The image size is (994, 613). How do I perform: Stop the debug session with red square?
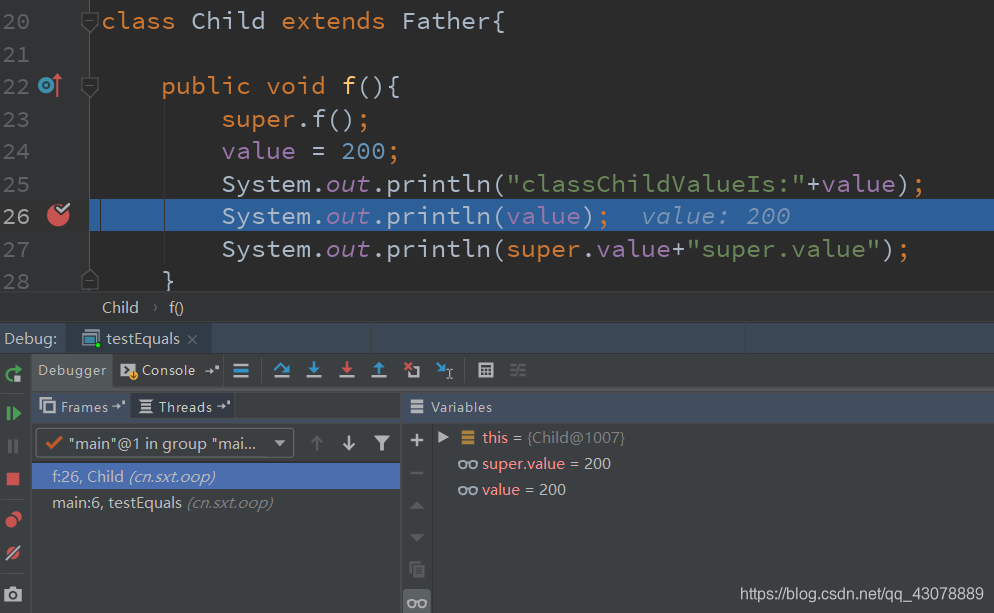[13, 479]
